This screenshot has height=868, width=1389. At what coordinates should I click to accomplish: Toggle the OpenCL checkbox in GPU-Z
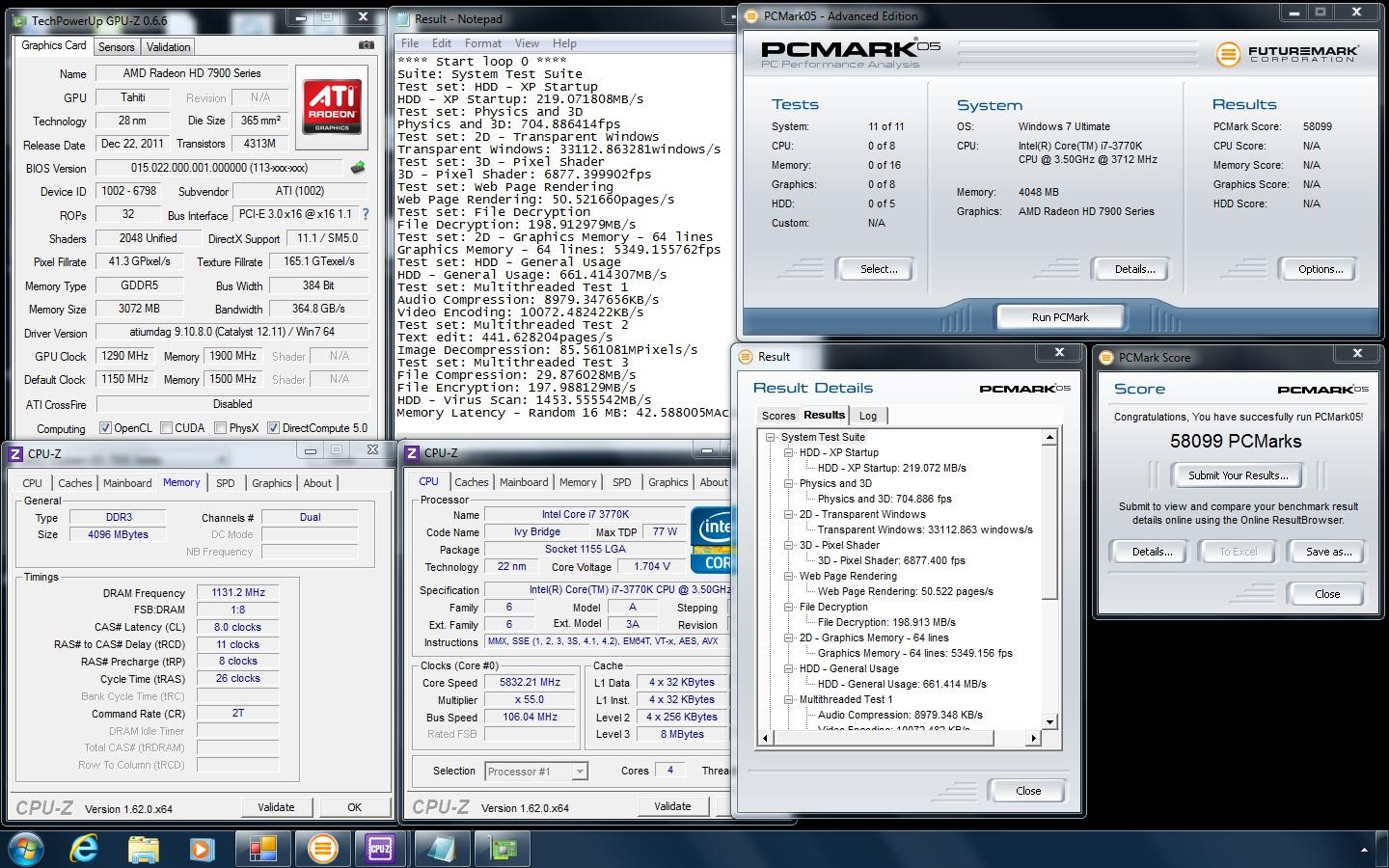pyautogui.click(x=105, y=428)
